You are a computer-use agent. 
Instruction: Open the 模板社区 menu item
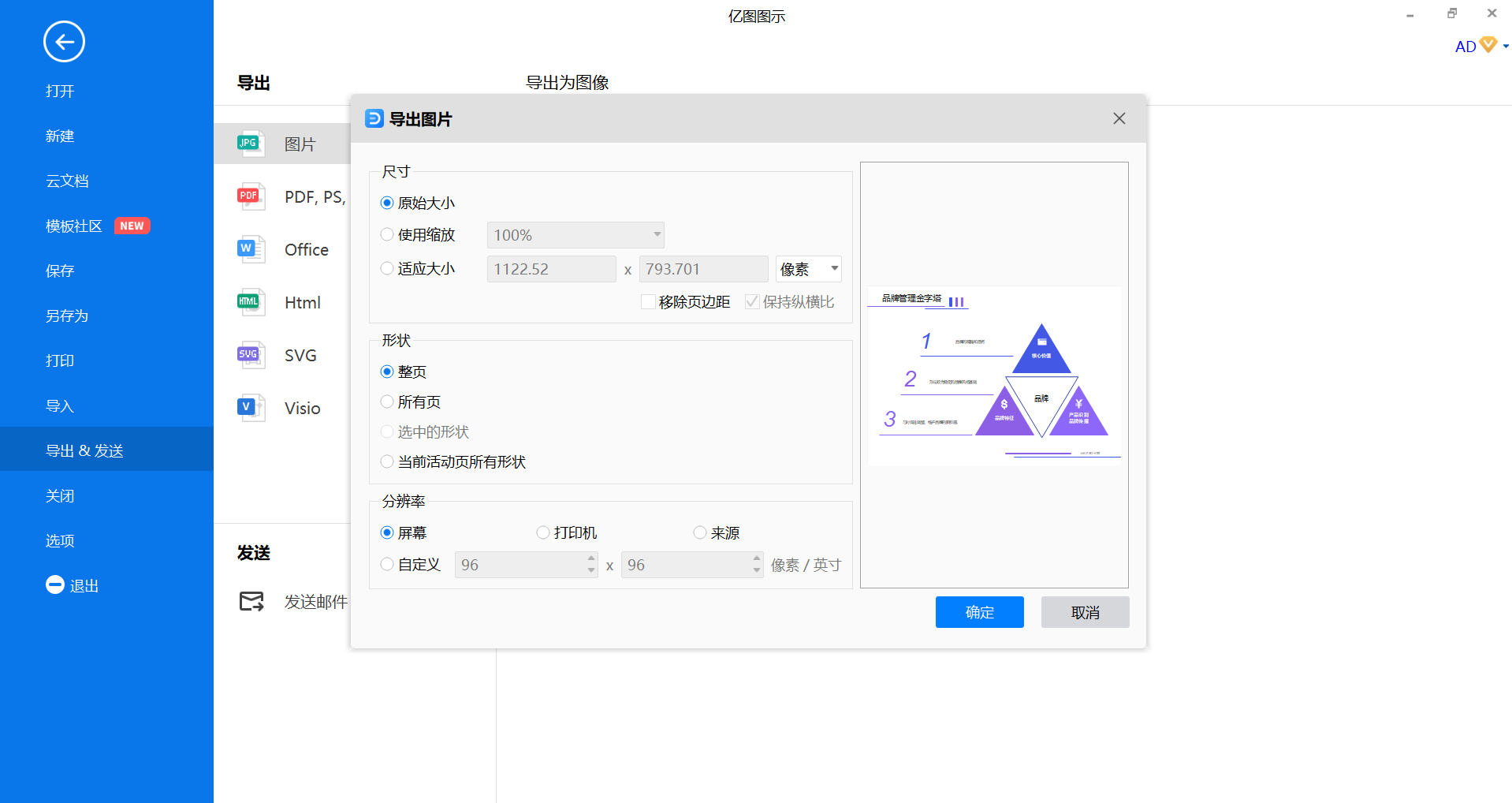coord(74,226)
